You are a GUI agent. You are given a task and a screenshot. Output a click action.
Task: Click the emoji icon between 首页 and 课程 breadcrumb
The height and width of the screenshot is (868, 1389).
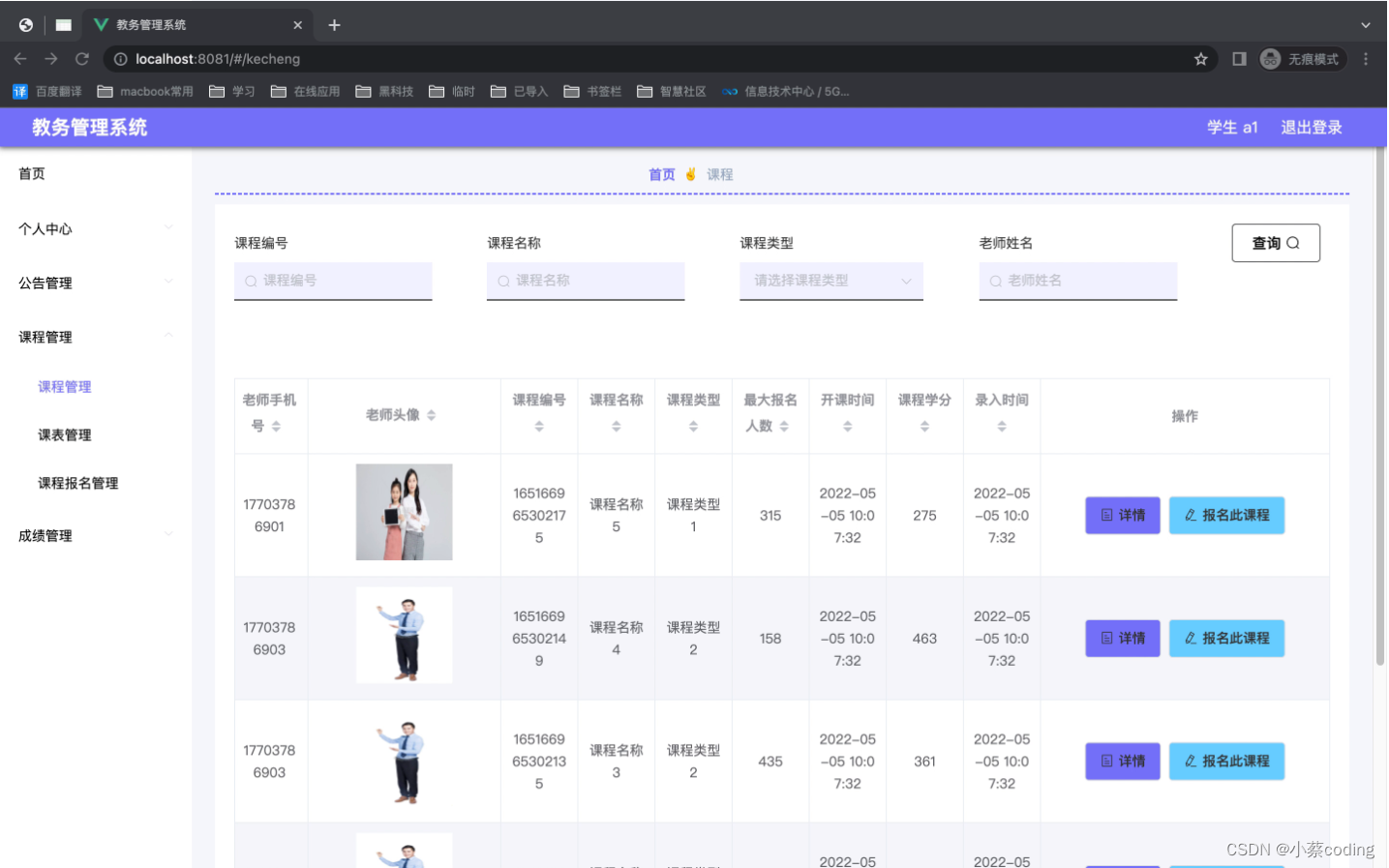tap(692, 174)
